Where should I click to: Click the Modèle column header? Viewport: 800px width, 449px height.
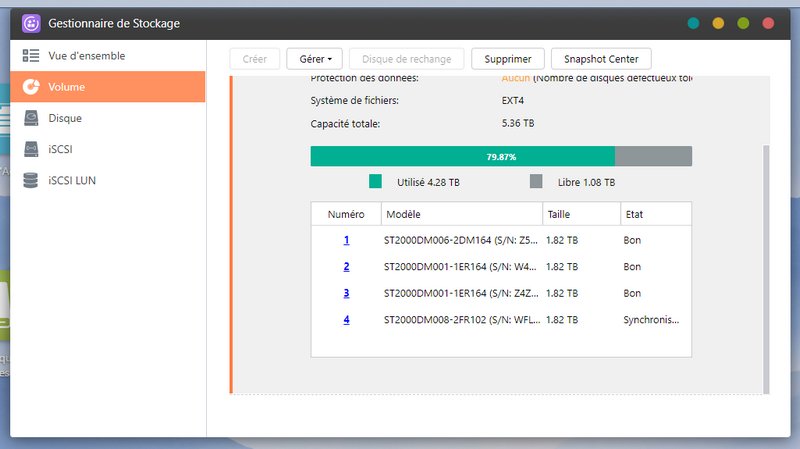[462, 214]
